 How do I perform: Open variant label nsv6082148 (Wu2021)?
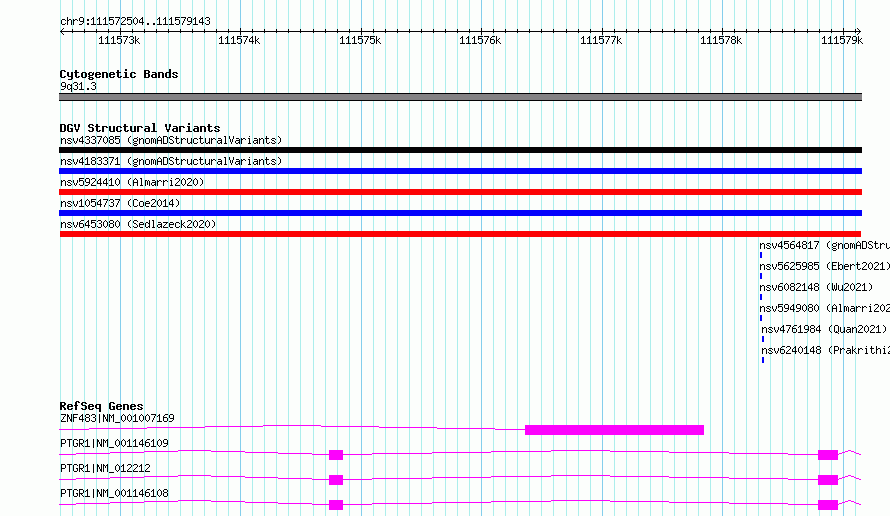[816, 287]
